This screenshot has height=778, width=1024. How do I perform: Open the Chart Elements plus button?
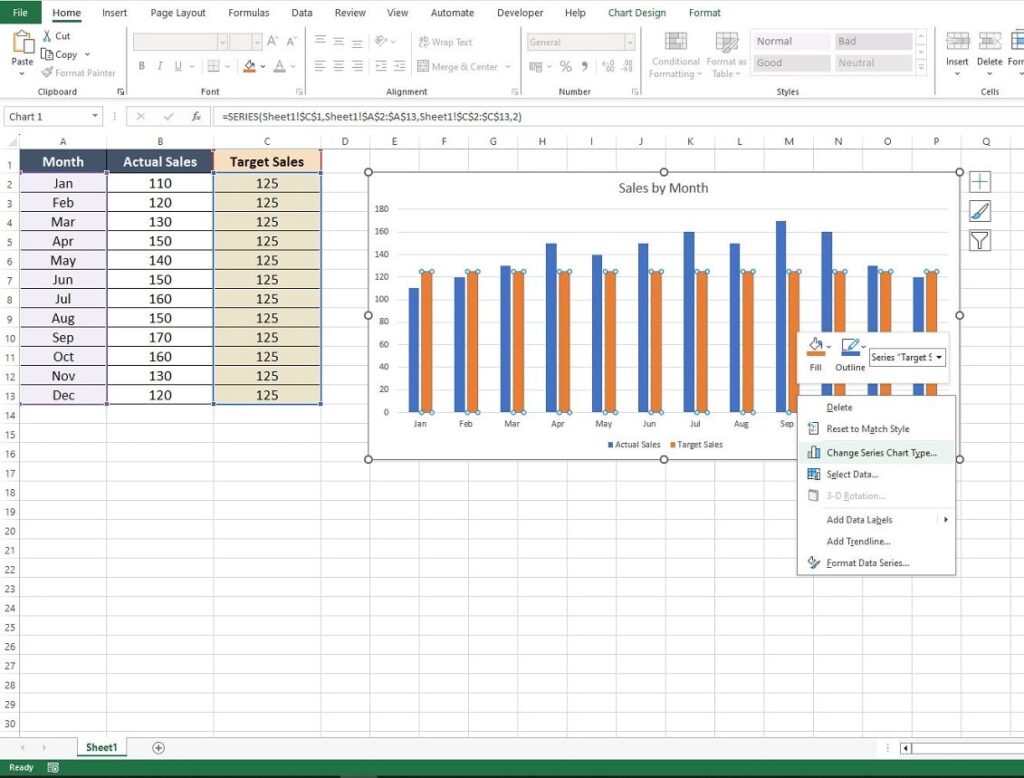click(x=980, y=182)
